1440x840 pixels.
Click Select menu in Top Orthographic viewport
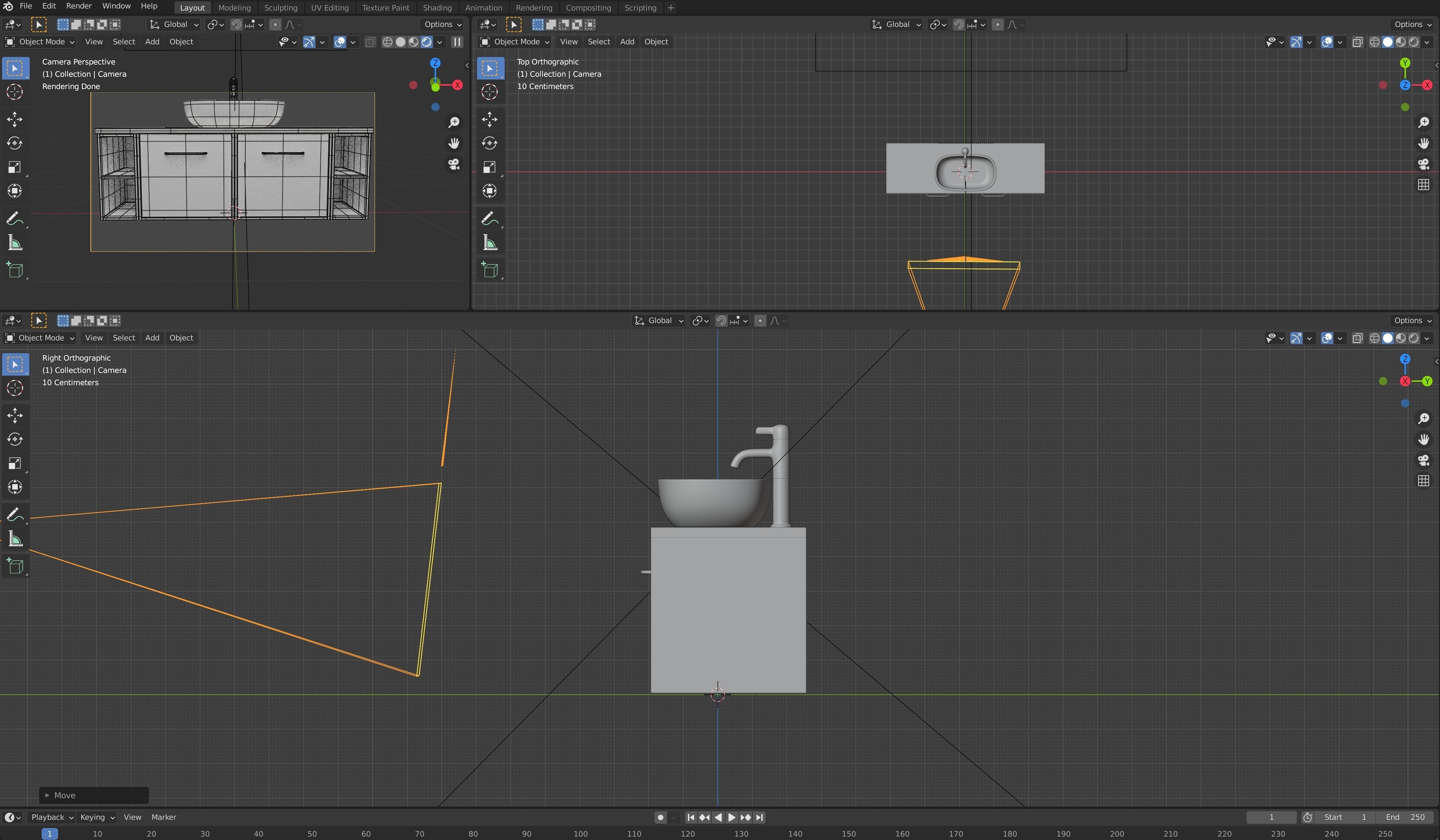click(599, 42)
